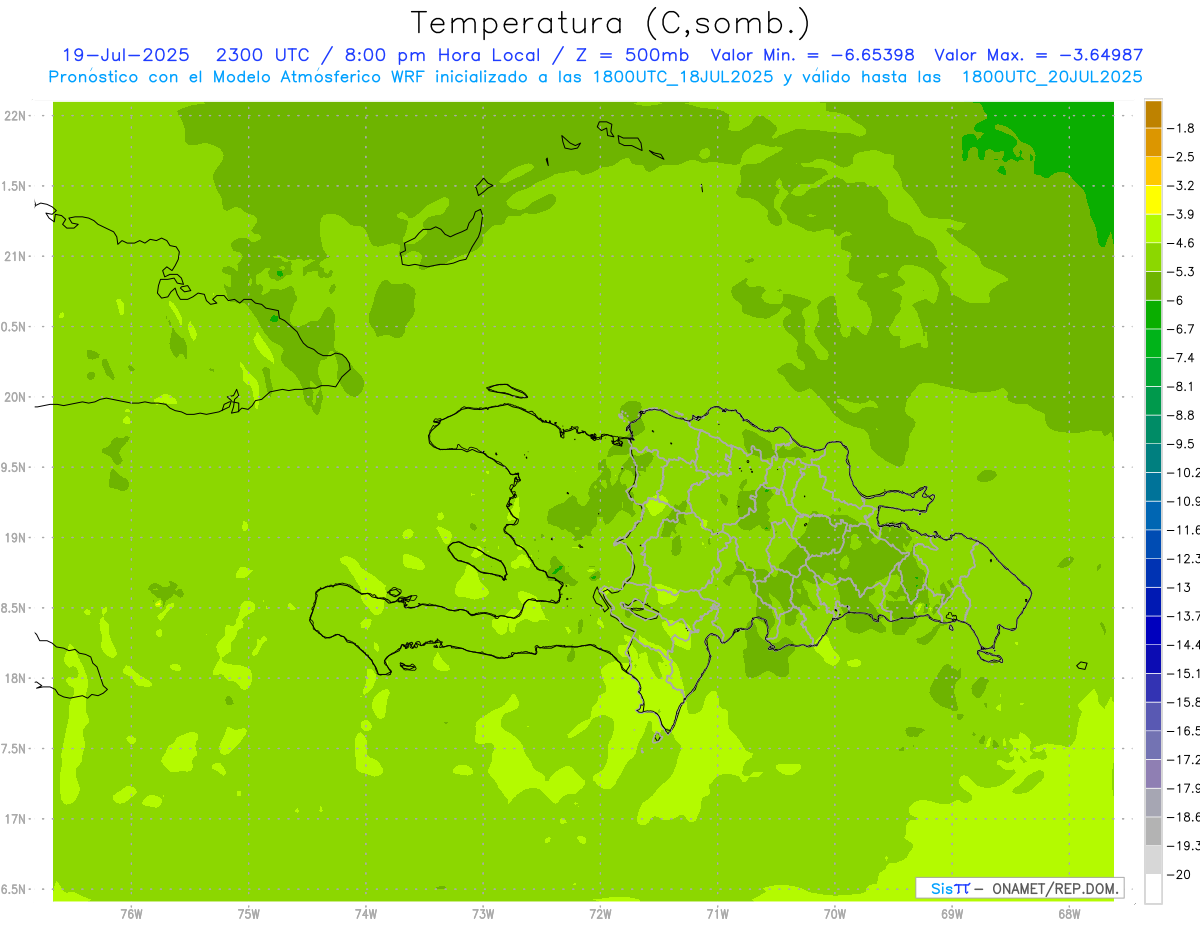Click the 'Valor Max. = -3.64987' readout
The height and width of the screenshot is (927, 1200).
(1039, 55)
